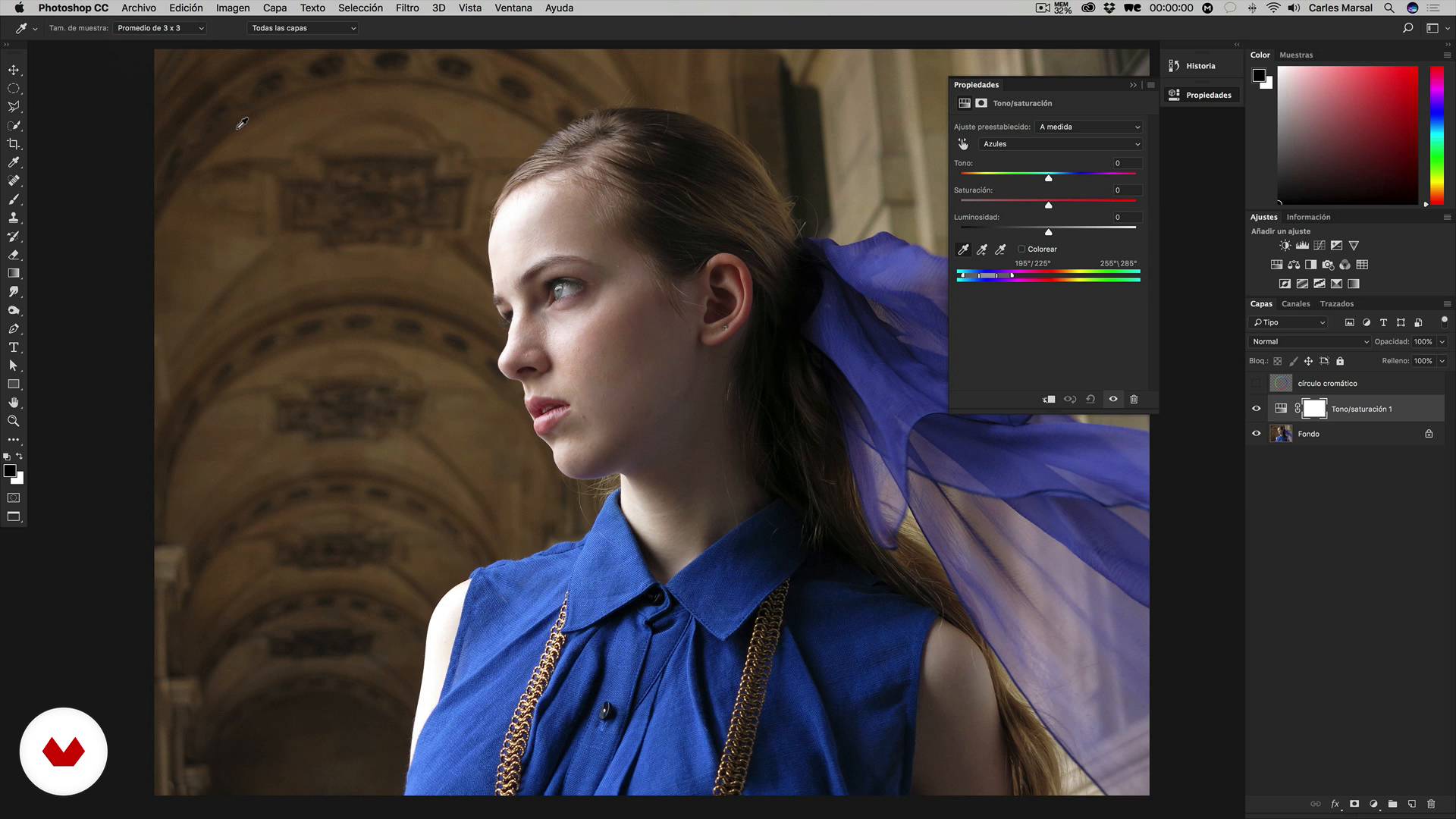Switch to the Información tab
The image size is (1456, 819).
[1308, 217]
